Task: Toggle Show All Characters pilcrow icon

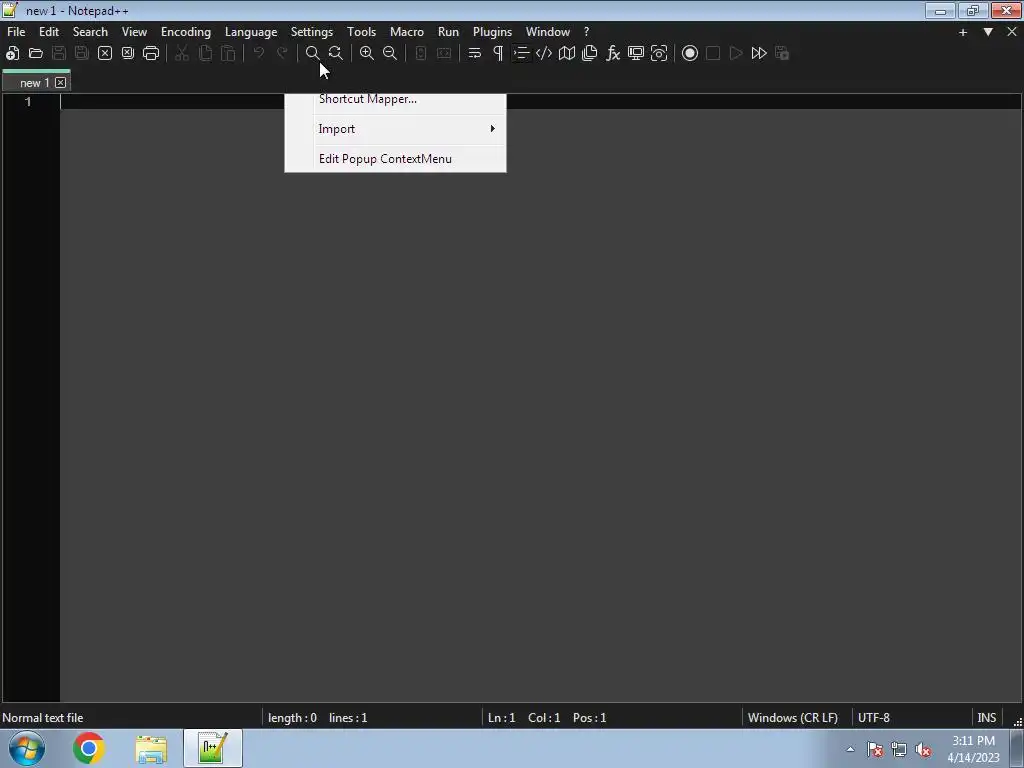Action: (498, 54)
